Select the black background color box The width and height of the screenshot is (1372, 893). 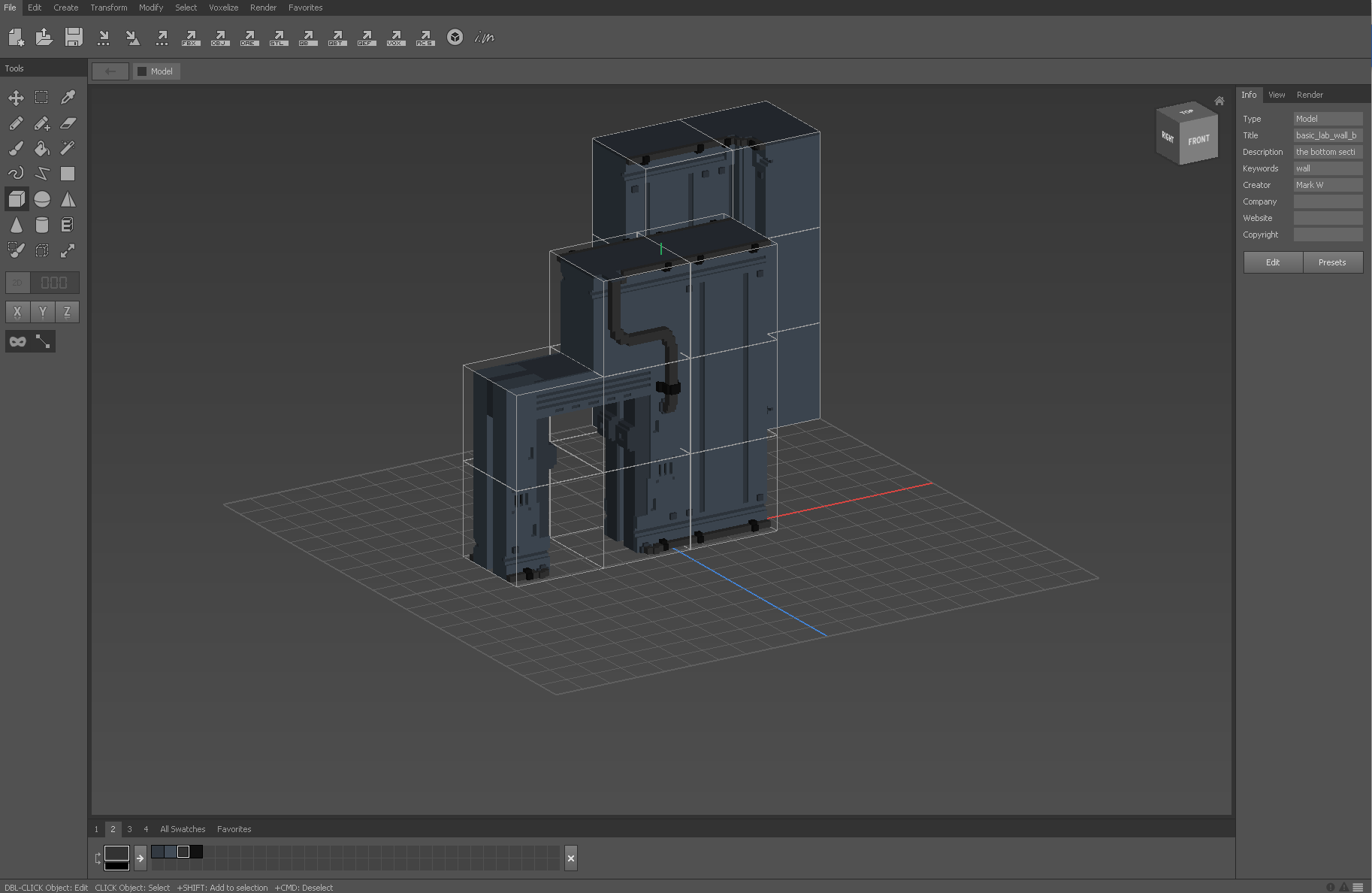tap(116, 866)
